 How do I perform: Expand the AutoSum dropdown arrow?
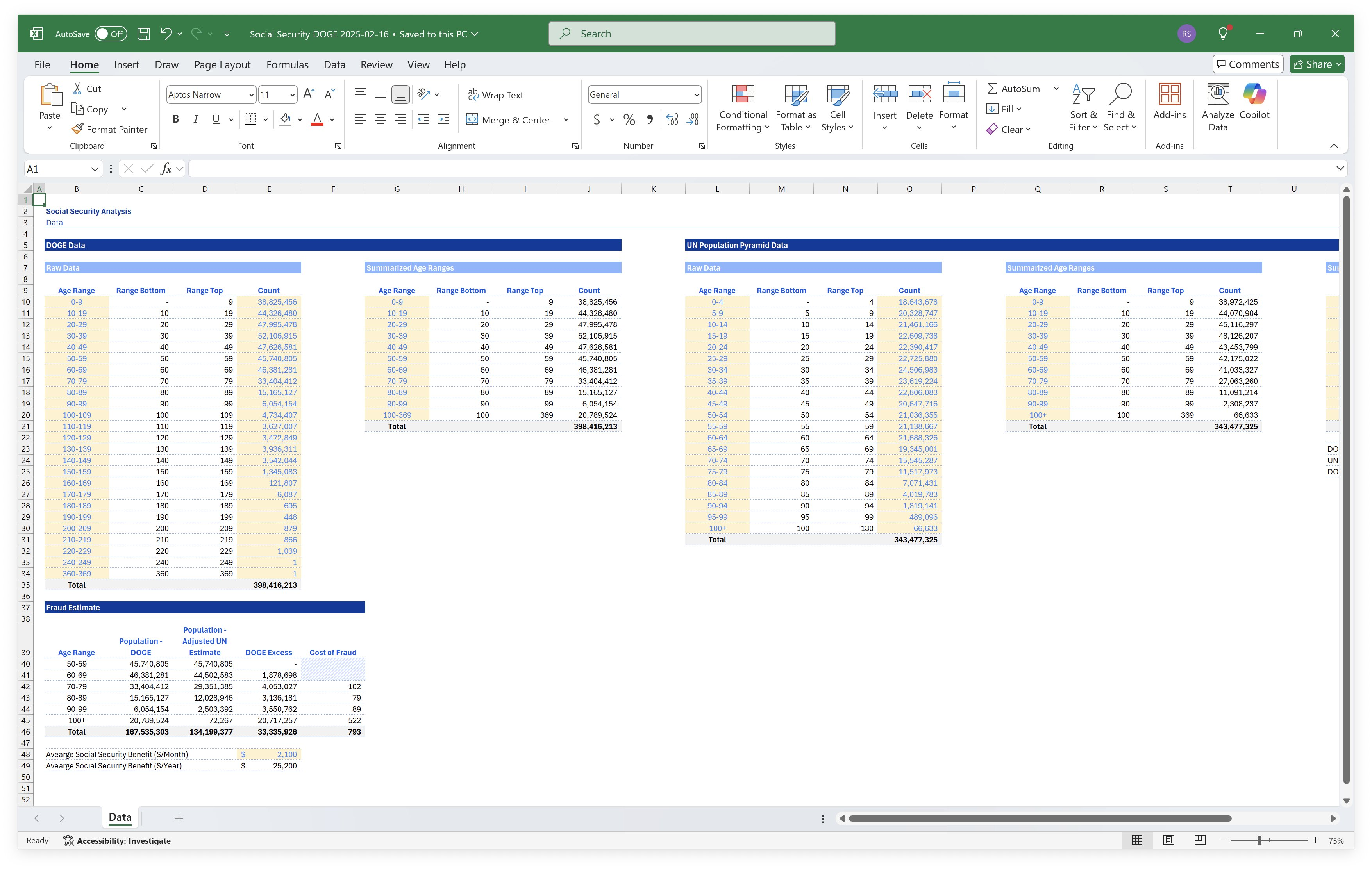[x=1056, y=89]
